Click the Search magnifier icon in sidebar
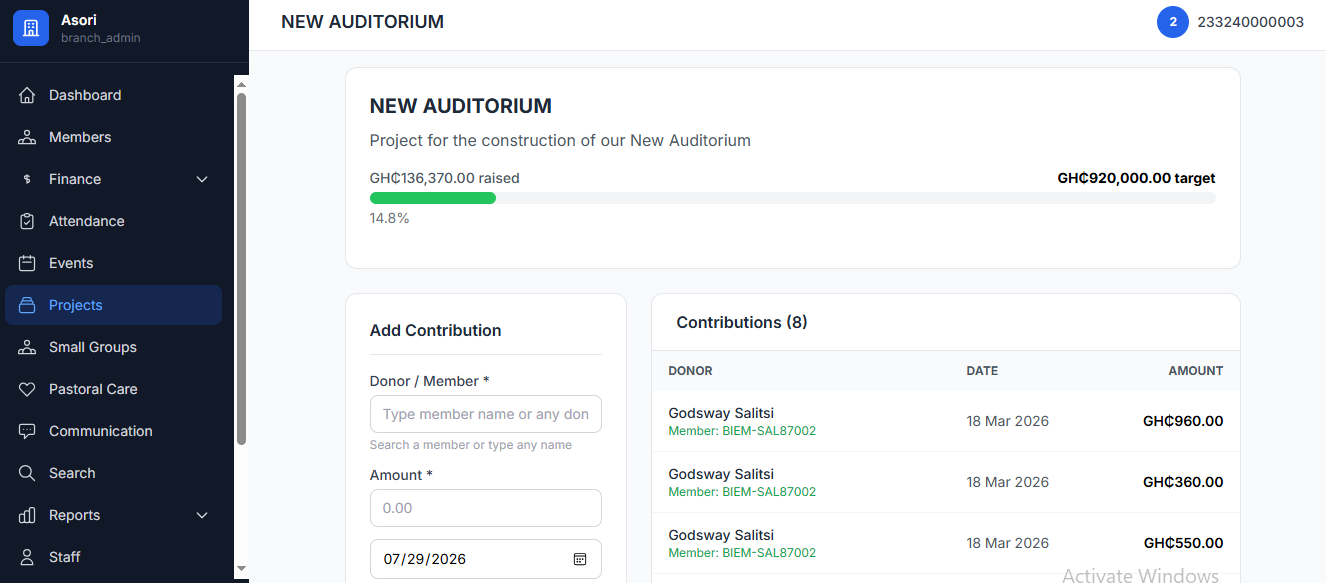Viewport: 1326px width, 583px height. tap(28, 473)
